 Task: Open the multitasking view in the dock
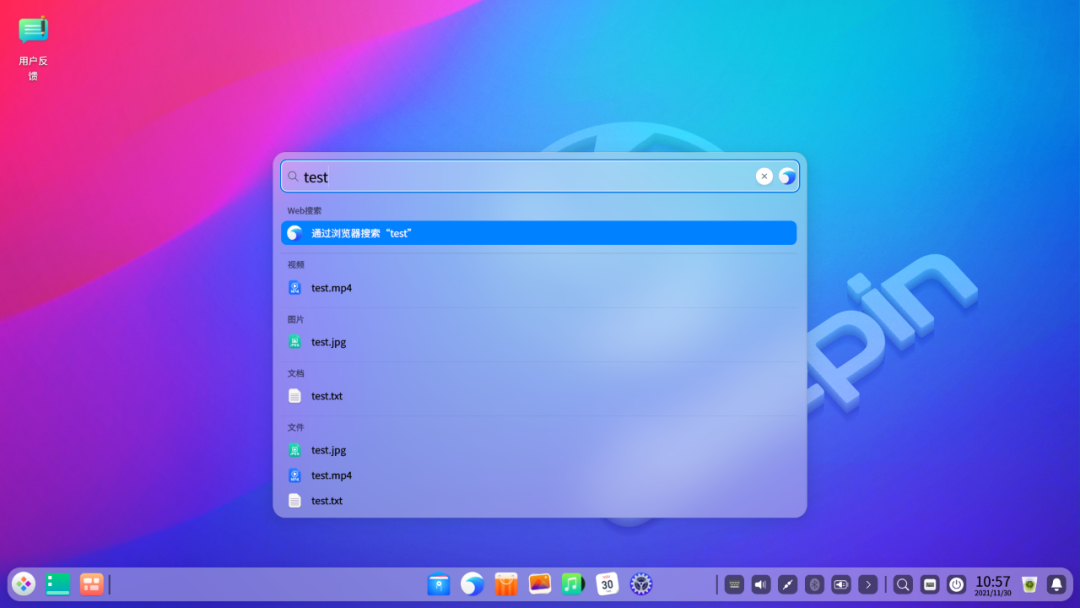(92, 584)
